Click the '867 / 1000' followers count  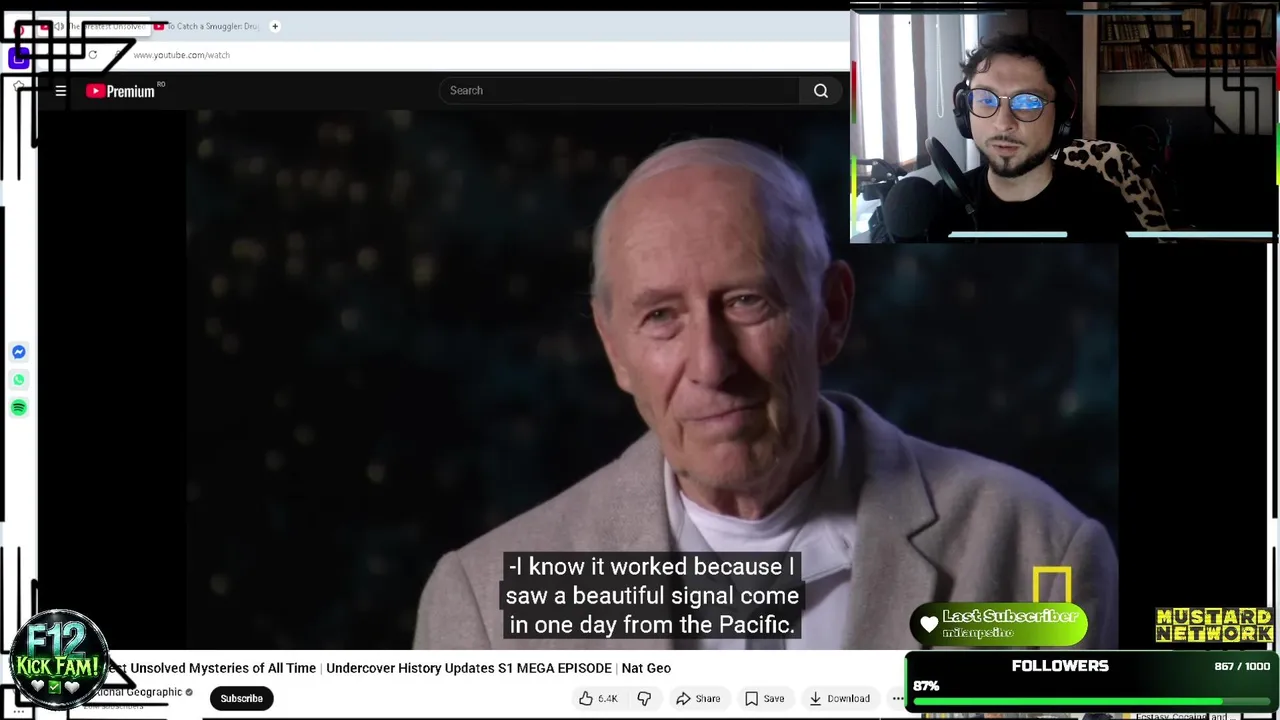coord(1242,666)
